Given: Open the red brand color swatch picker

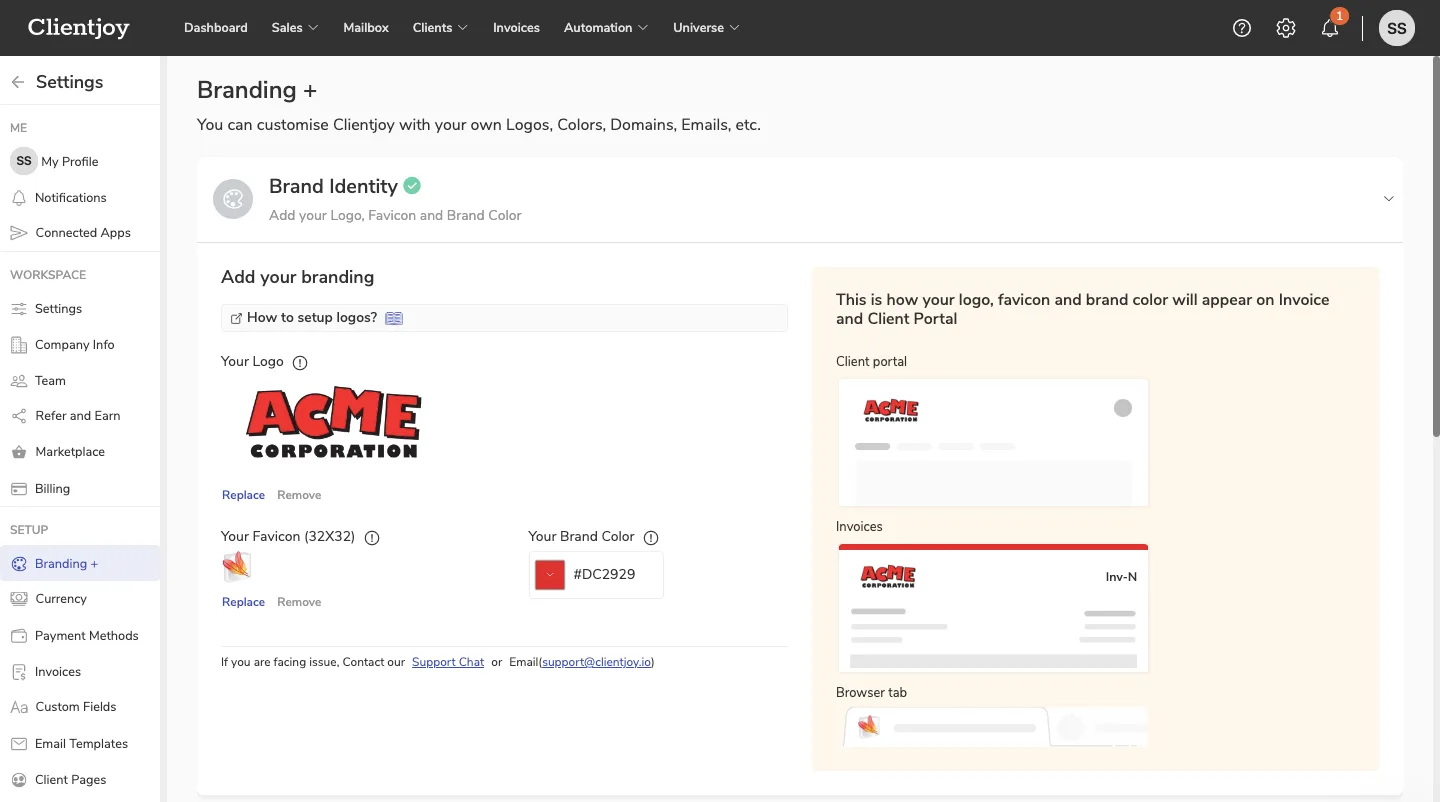Looking at the screenshot, I should (550, 575).
